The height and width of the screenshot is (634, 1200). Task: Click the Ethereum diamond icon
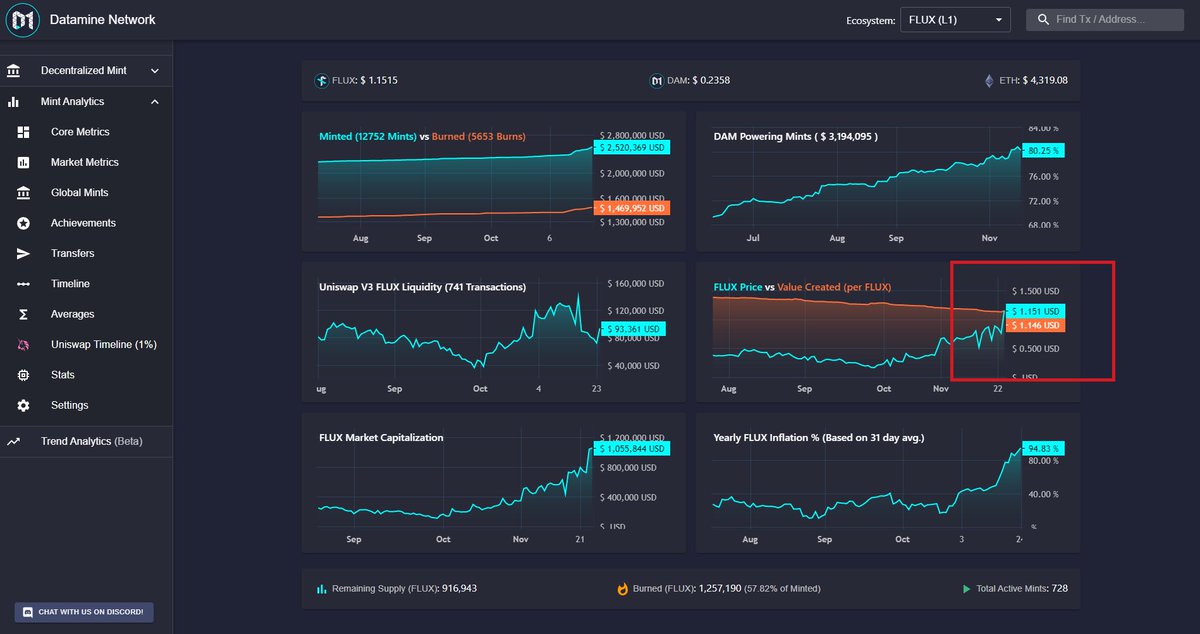pos(990,80)
